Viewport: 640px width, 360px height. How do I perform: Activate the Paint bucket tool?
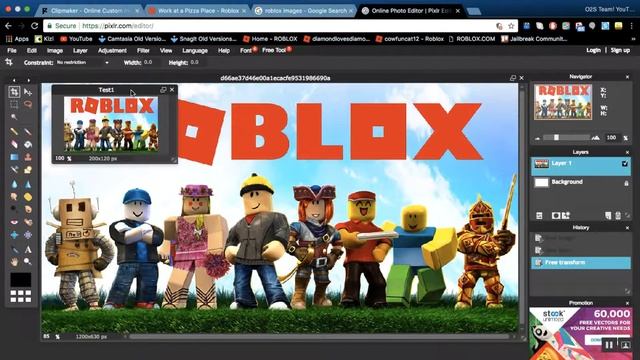click(28, 144)
